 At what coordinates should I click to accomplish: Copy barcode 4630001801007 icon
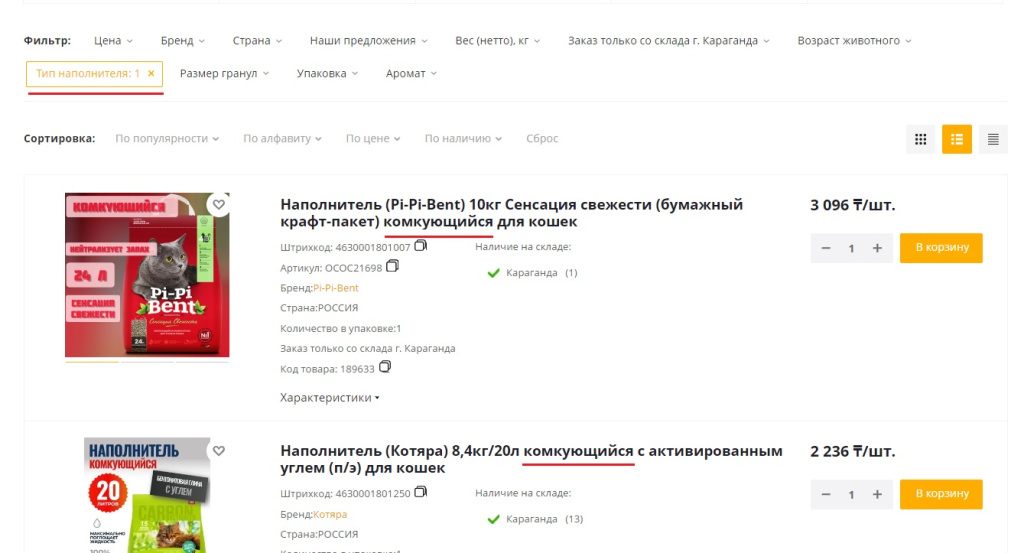click(x=421, y=245)
